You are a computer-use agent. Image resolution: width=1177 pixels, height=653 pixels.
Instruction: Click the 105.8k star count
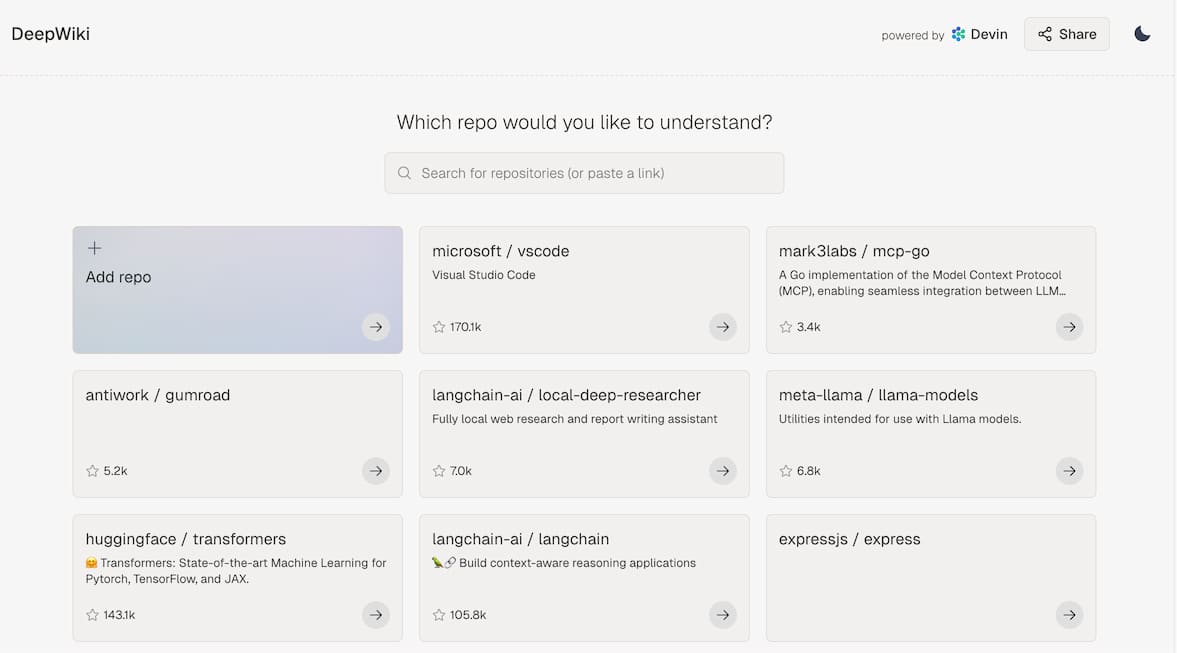(x=468, y=615)
